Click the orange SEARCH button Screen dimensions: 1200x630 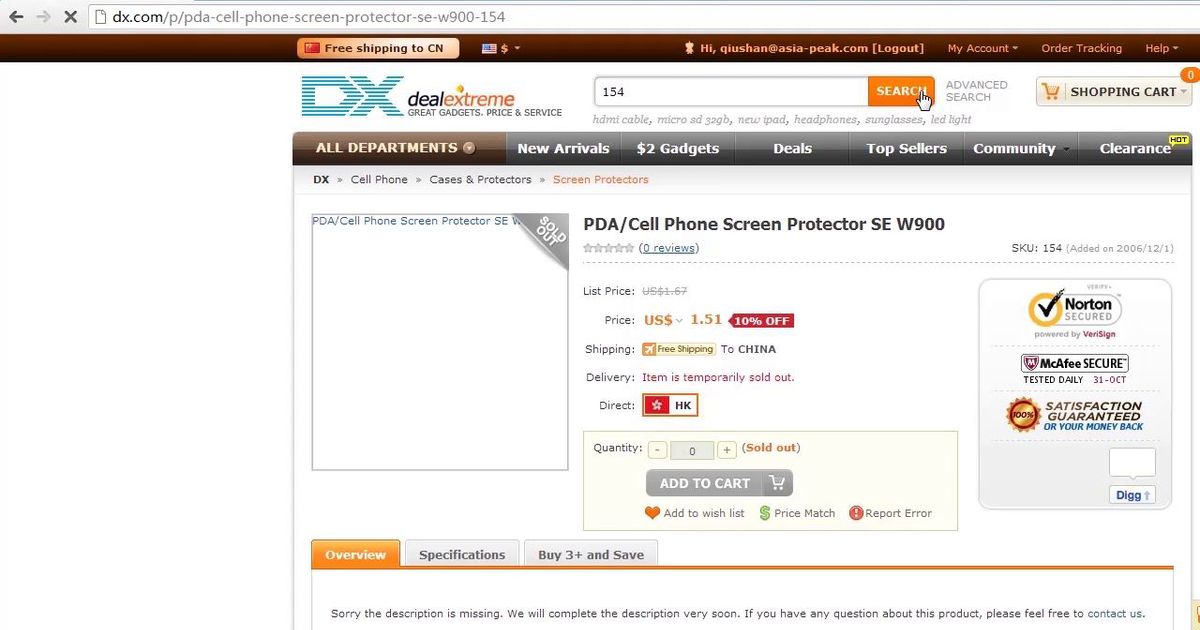point(901,91)
